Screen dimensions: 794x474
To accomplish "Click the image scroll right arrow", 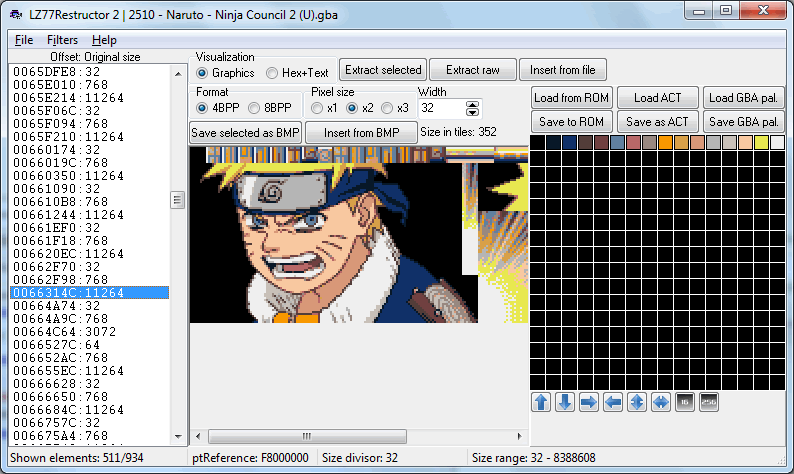I will 519,436.
